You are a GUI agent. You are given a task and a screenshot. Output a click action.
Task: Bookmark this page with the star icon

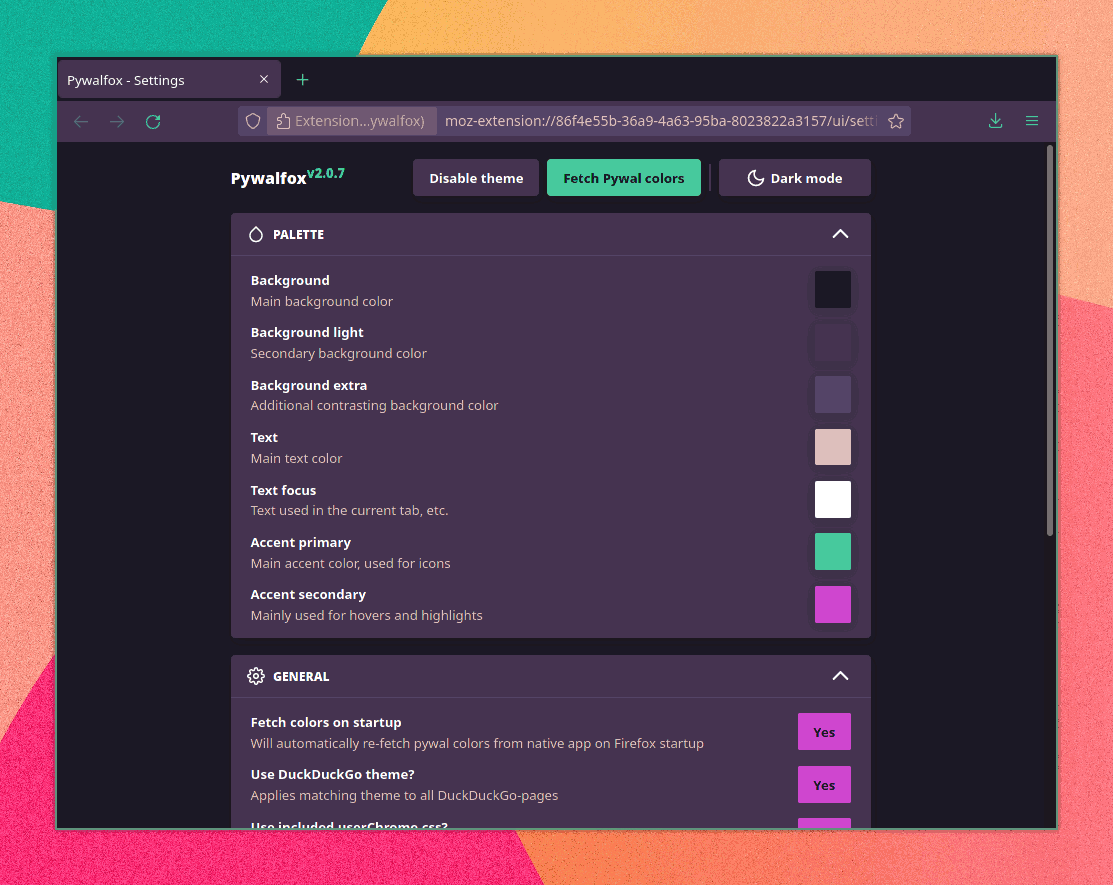(x=896, y=121)
